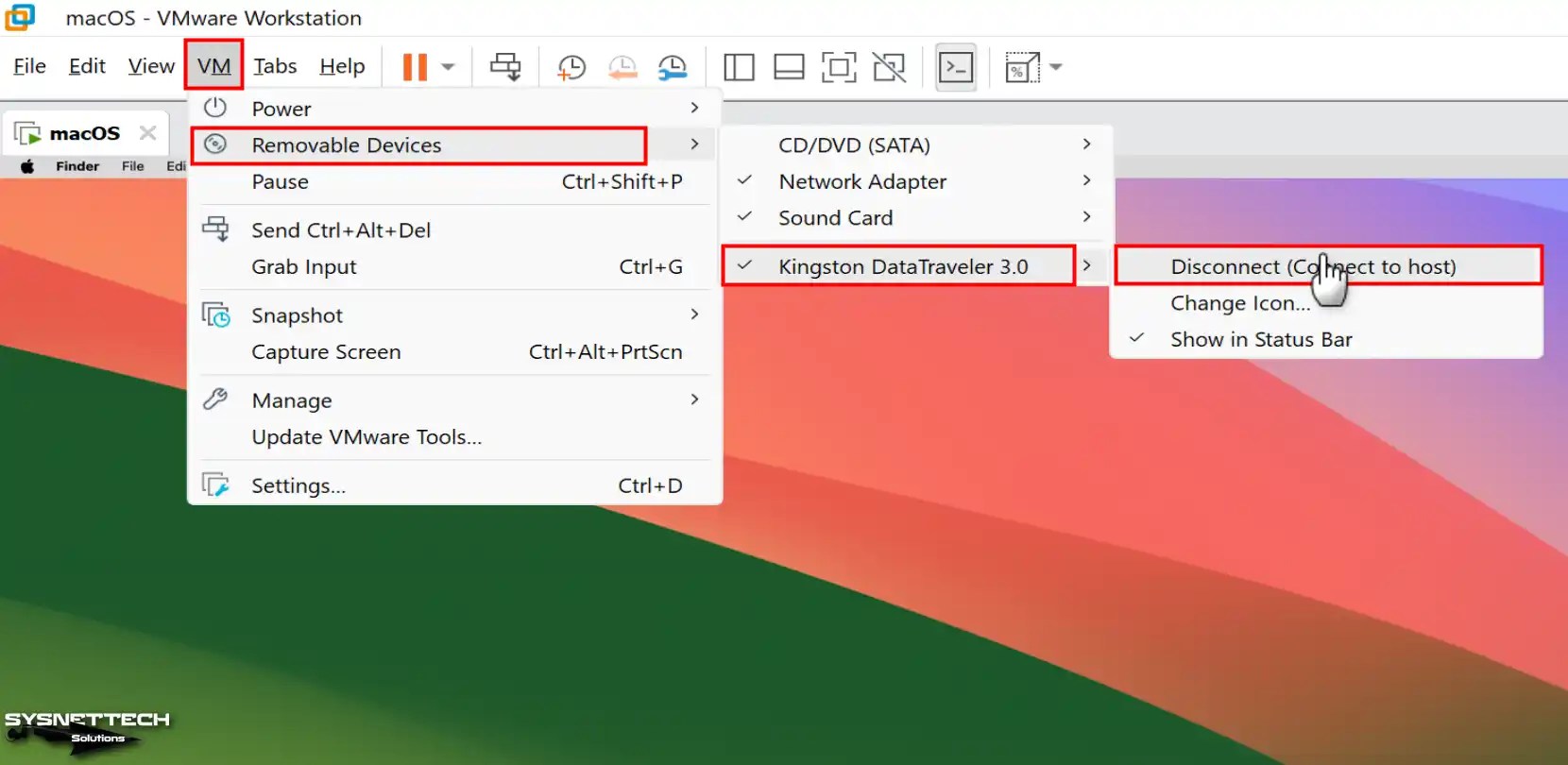The image size is (1568, 765).
Task: Open the stretch display dropdown arrow
Action: click(1056, 67)
